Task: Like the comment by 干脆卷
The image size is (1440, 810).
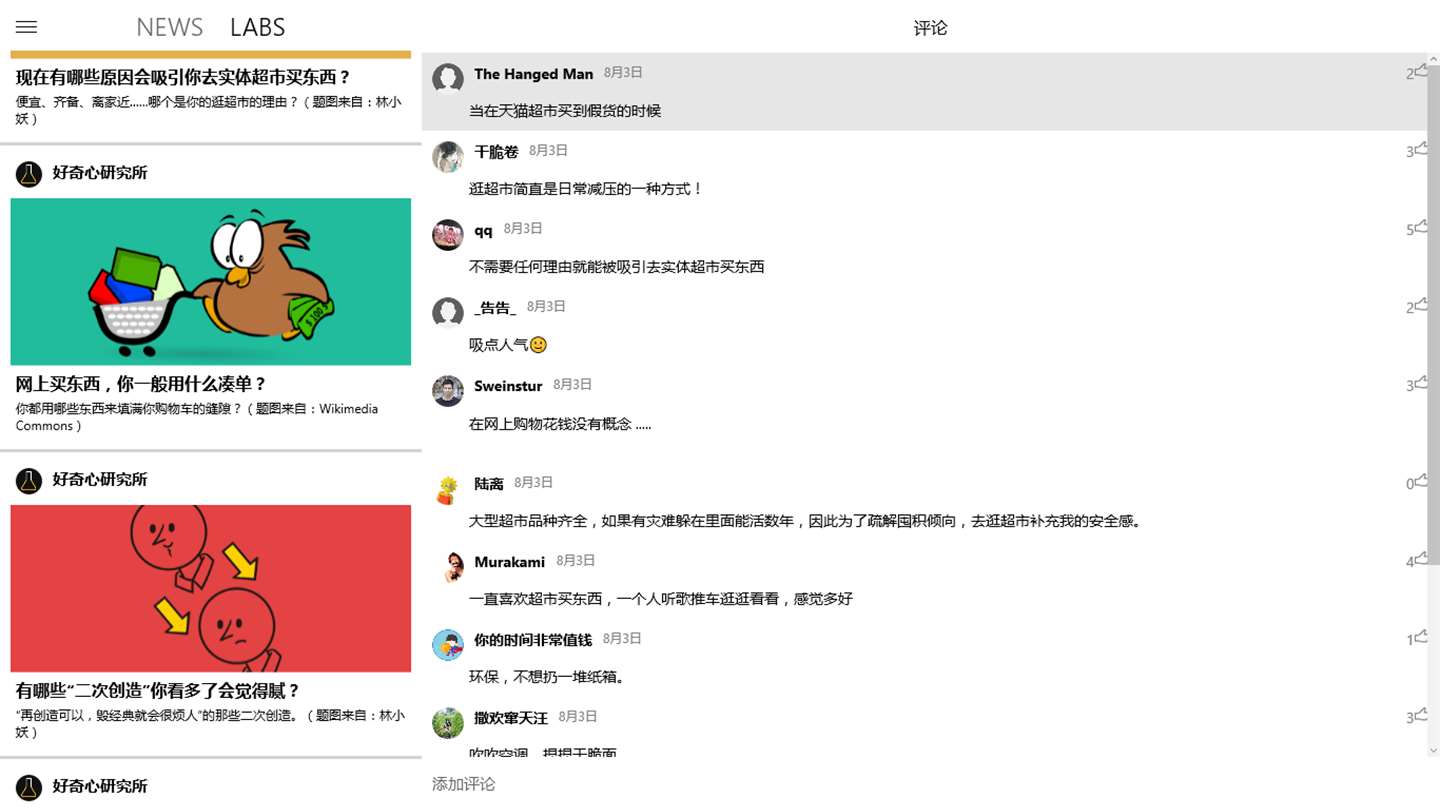Action: pos(1421,150)
